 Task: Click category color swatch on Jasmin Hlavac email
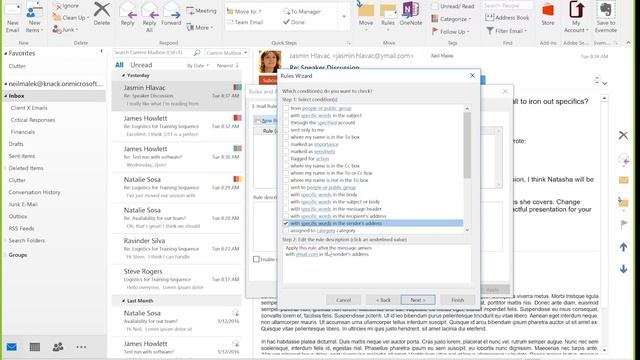pos(237,87)
